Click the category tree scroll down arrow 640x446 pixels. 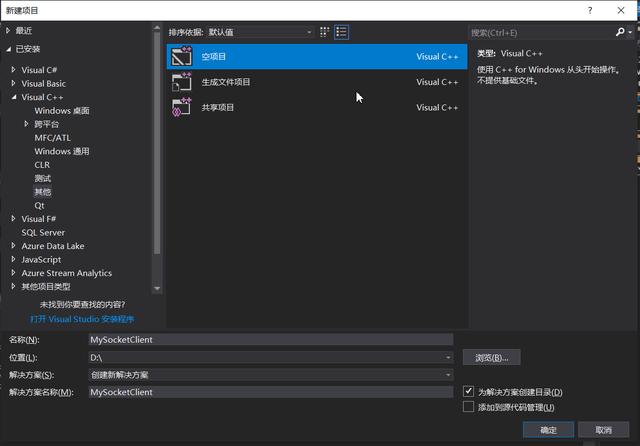157,288
